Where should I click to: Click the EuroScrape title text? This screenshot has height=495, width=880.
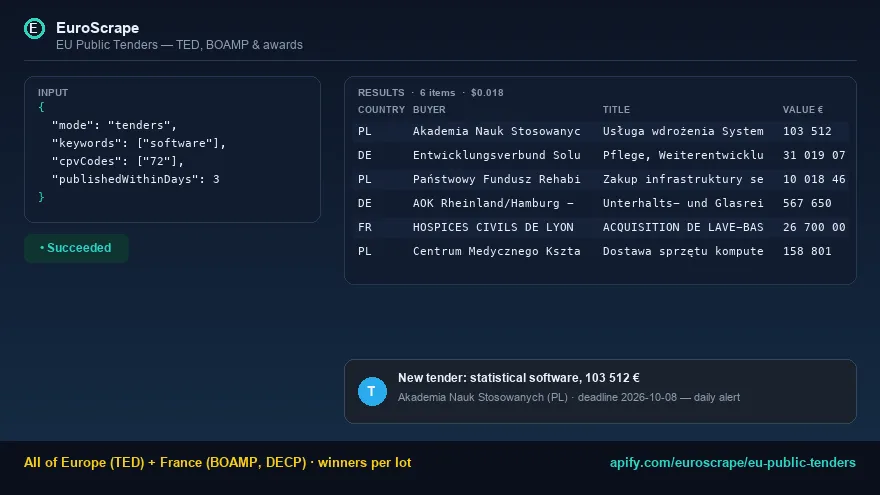[97, 28]
